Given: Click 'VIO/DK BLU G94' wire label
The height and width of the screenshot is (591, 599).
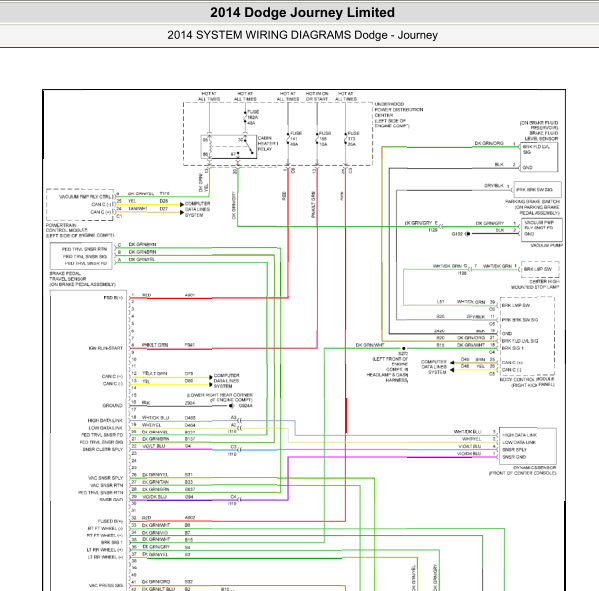Looking at the screenshot, I should [x=167, y=497].
